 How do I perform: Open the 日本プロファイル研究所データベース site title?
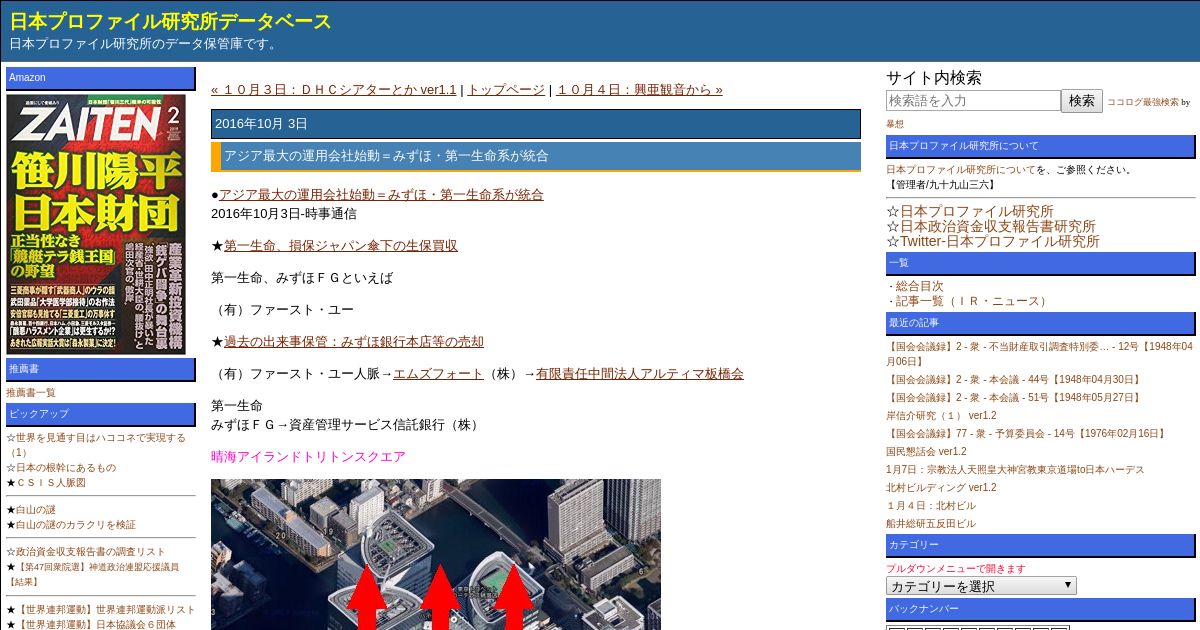tap(170, 21)
